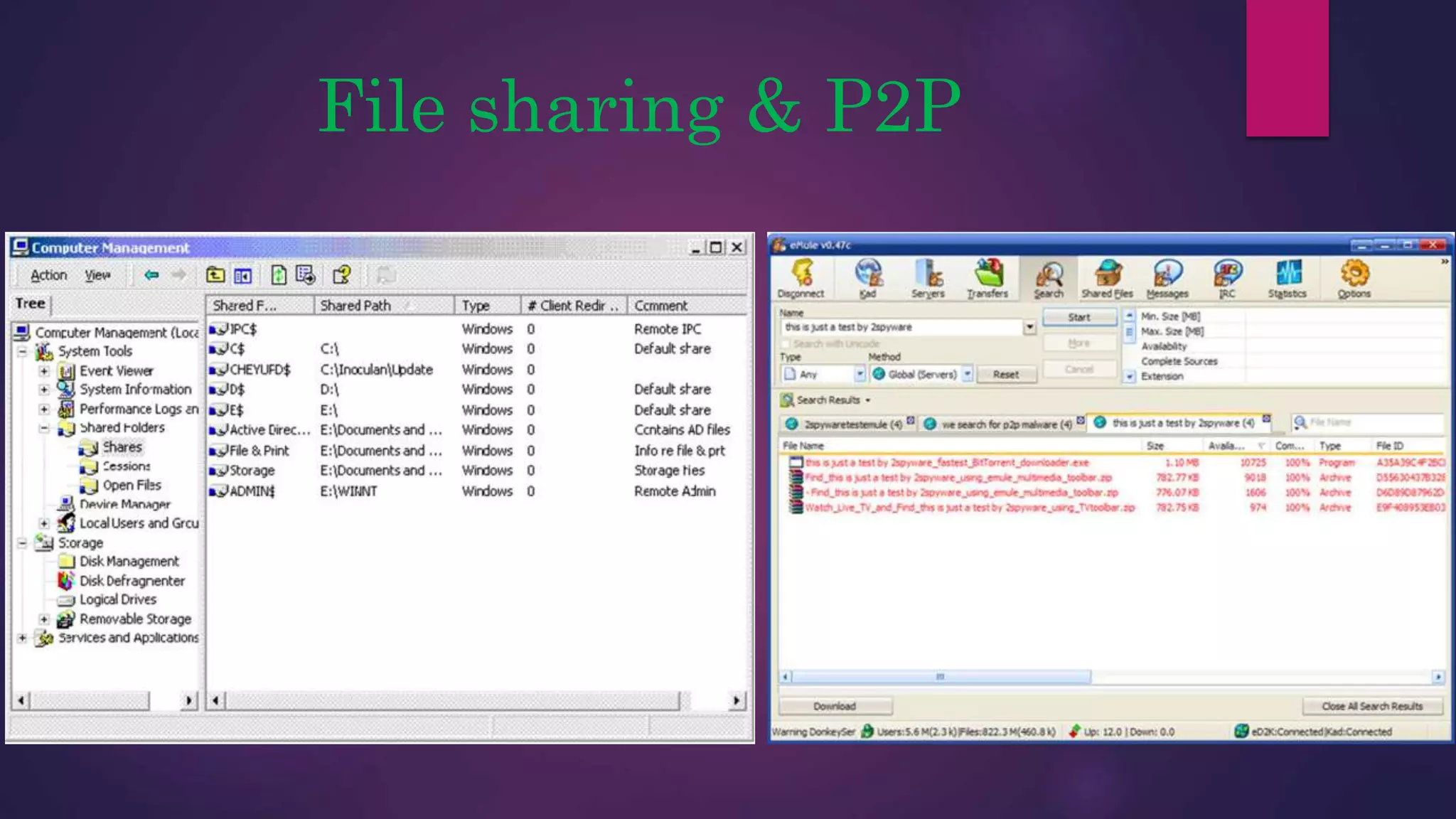Toggle the Search with Unicode checkbox
This screenshot has height=819, width=1456.
786,344
